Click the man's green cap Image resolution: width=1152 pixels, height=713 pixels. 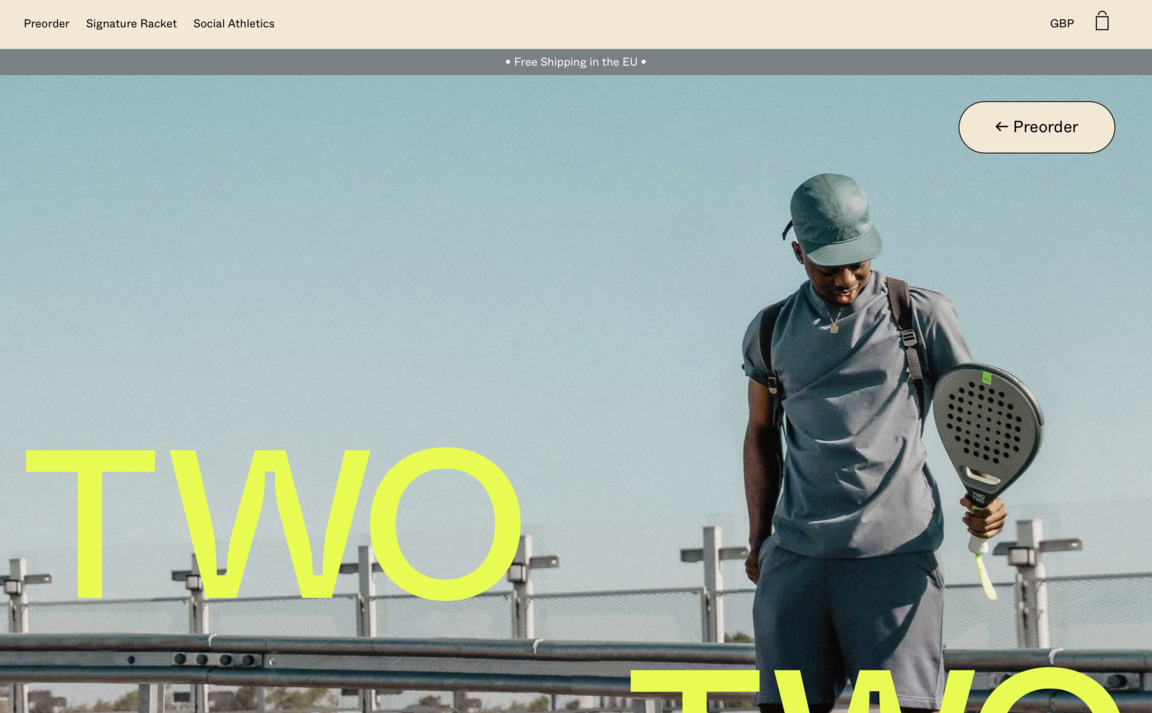[x=834, y=217]
